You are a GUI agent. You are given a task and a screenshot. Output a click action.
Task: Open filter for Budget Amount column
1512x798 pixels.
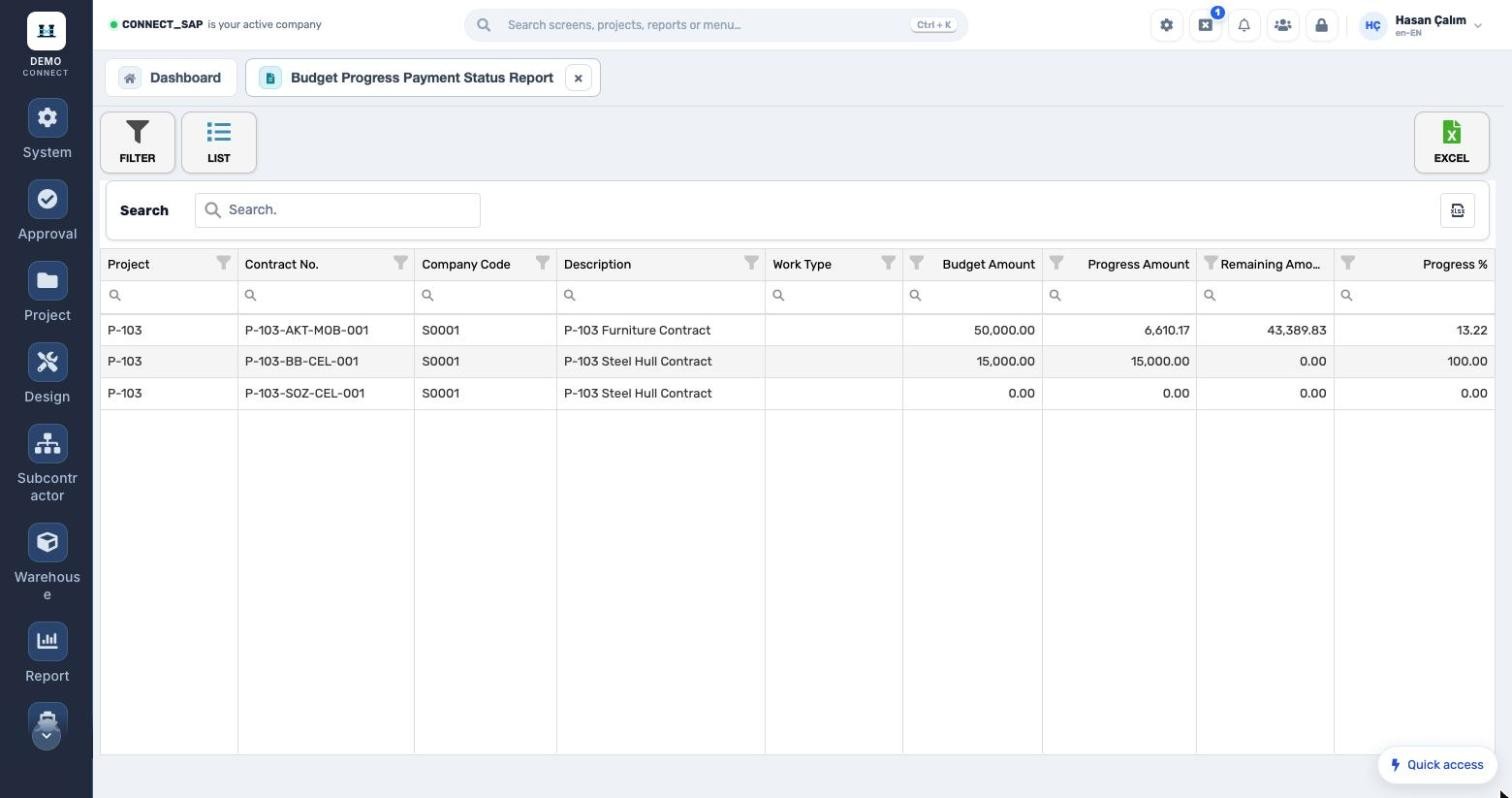pos(916,263)
